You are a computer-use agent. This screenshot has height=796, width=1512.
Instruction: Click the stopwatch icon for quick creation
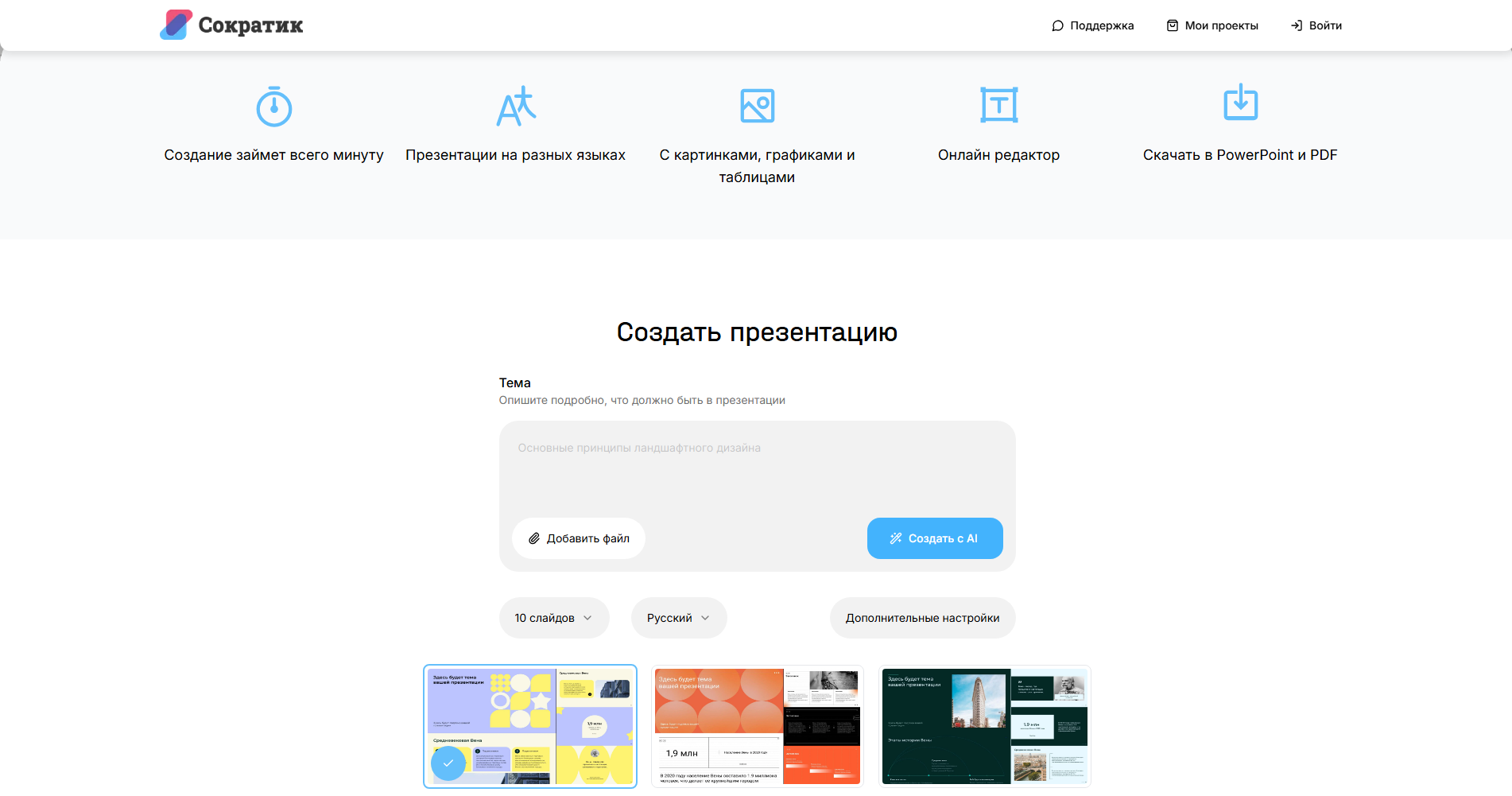273,107
